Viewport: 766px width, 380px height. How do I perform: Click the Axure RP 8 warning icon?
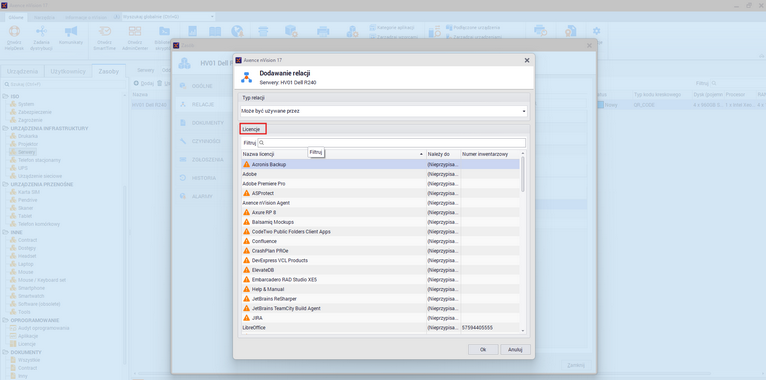246,212
